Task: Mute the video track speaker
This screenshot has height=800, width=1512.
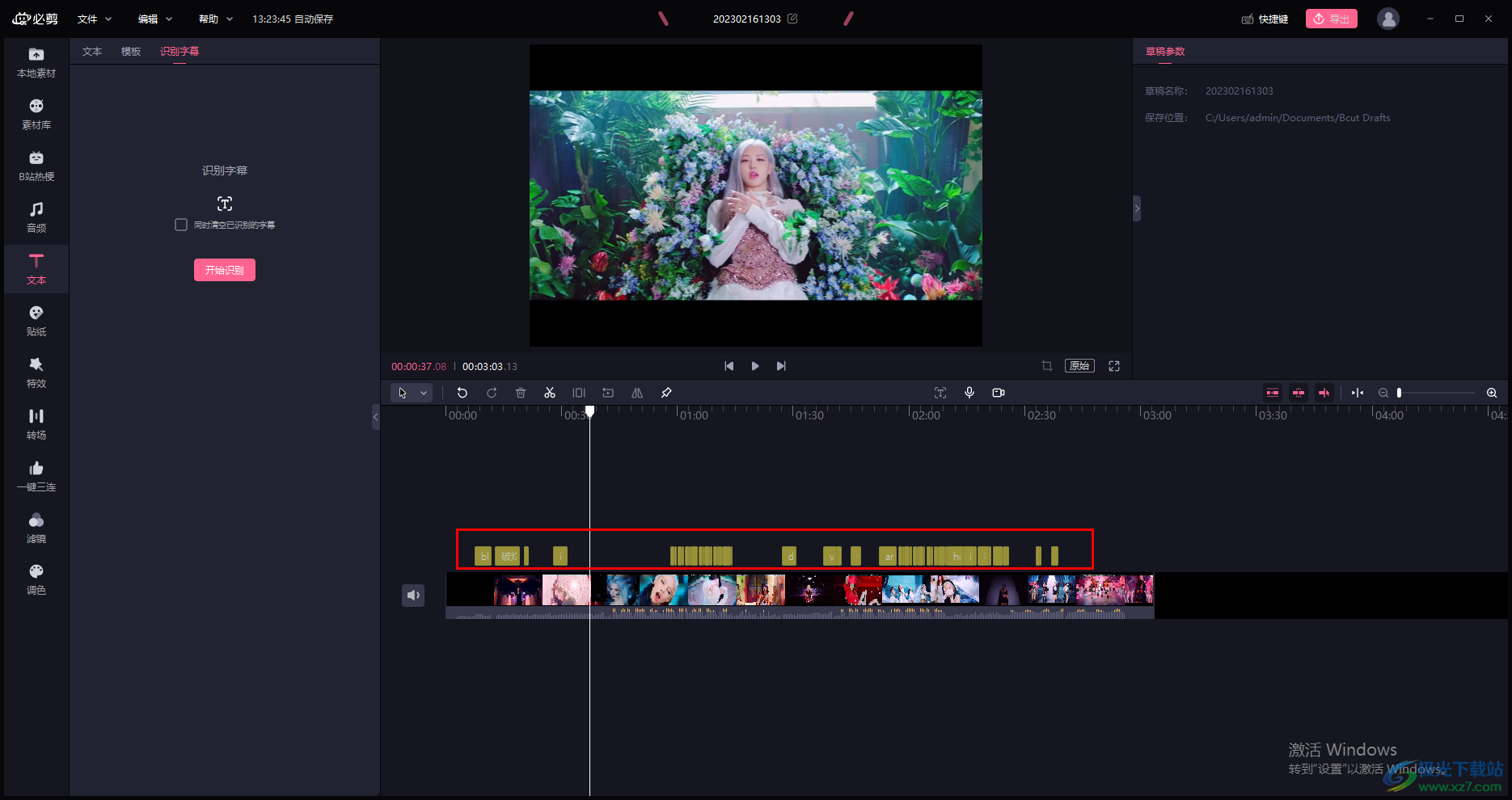Action: [413, 596]
